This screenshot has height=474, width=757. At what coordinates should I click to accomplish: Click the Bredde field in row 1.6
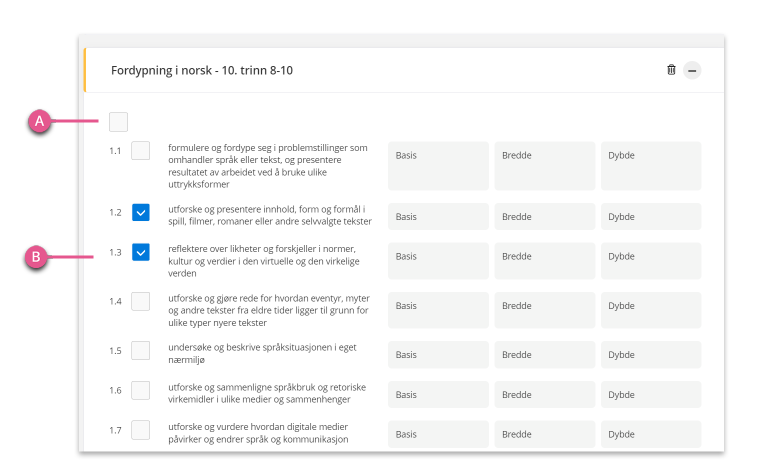[x=545, y=394]
